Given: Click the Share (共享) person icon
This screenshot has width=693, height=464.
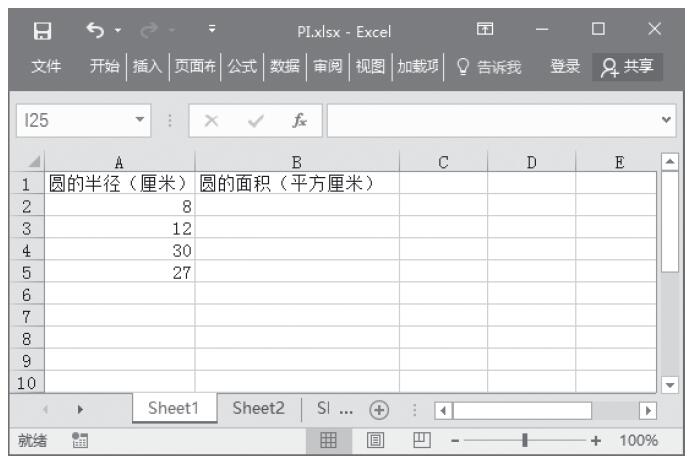Looking at the screenshot, I should (x=610, y=67).
